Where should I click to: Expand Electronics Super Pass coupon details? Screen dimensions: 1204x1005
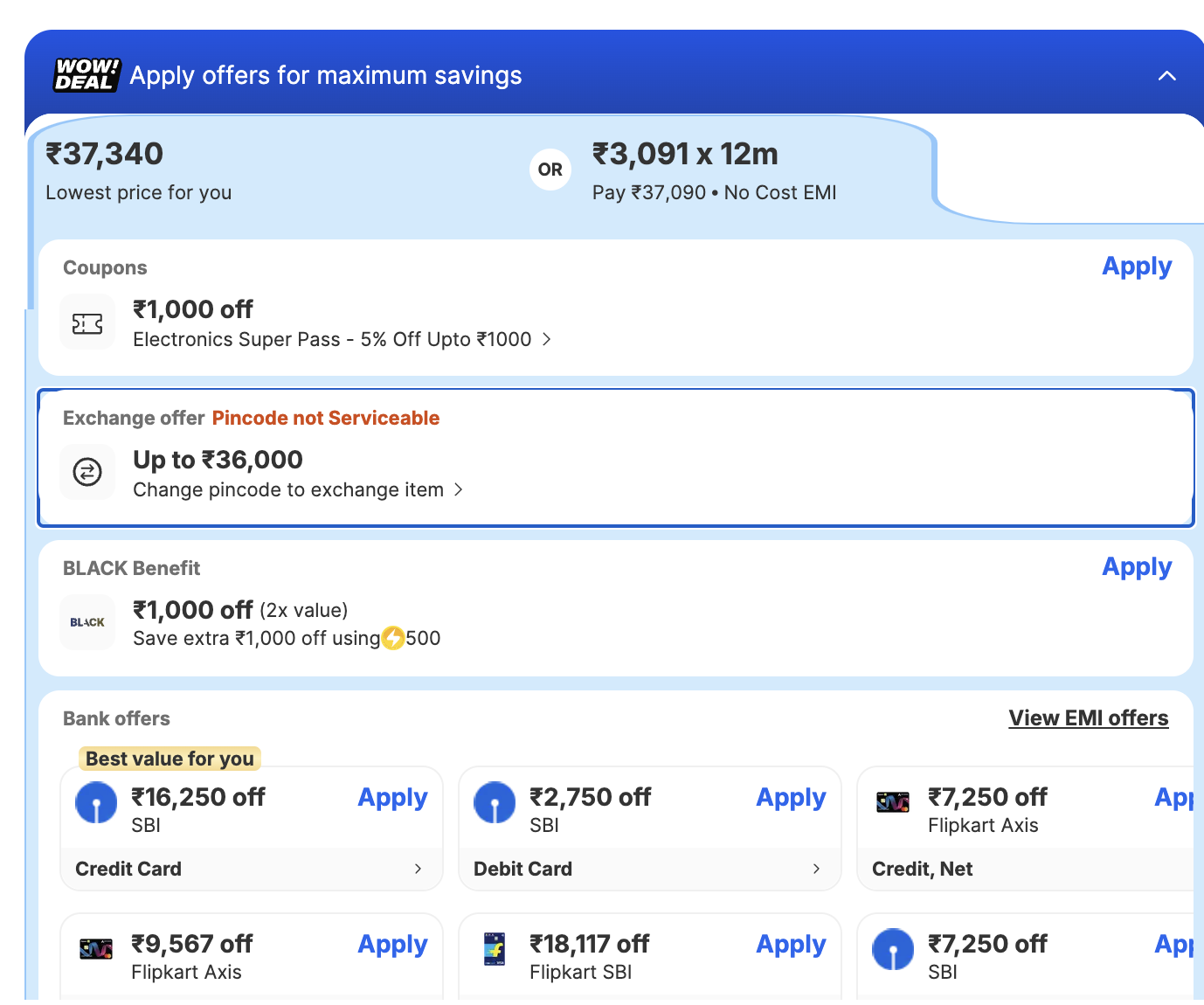(547, 339)
